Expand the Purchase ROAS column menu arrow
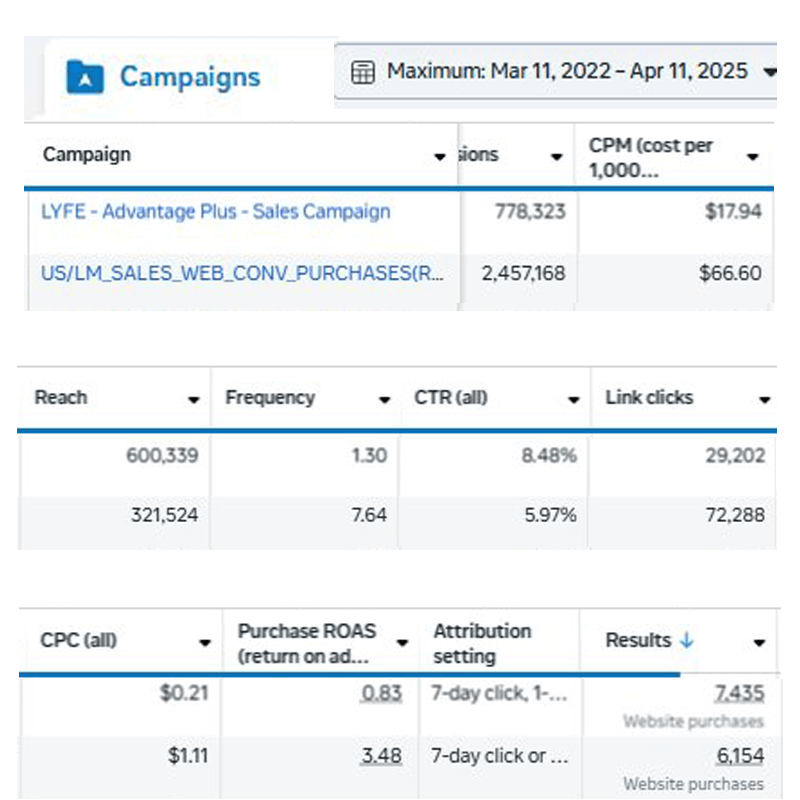Screen dimensions: 800x800 (x=402, y=643)
